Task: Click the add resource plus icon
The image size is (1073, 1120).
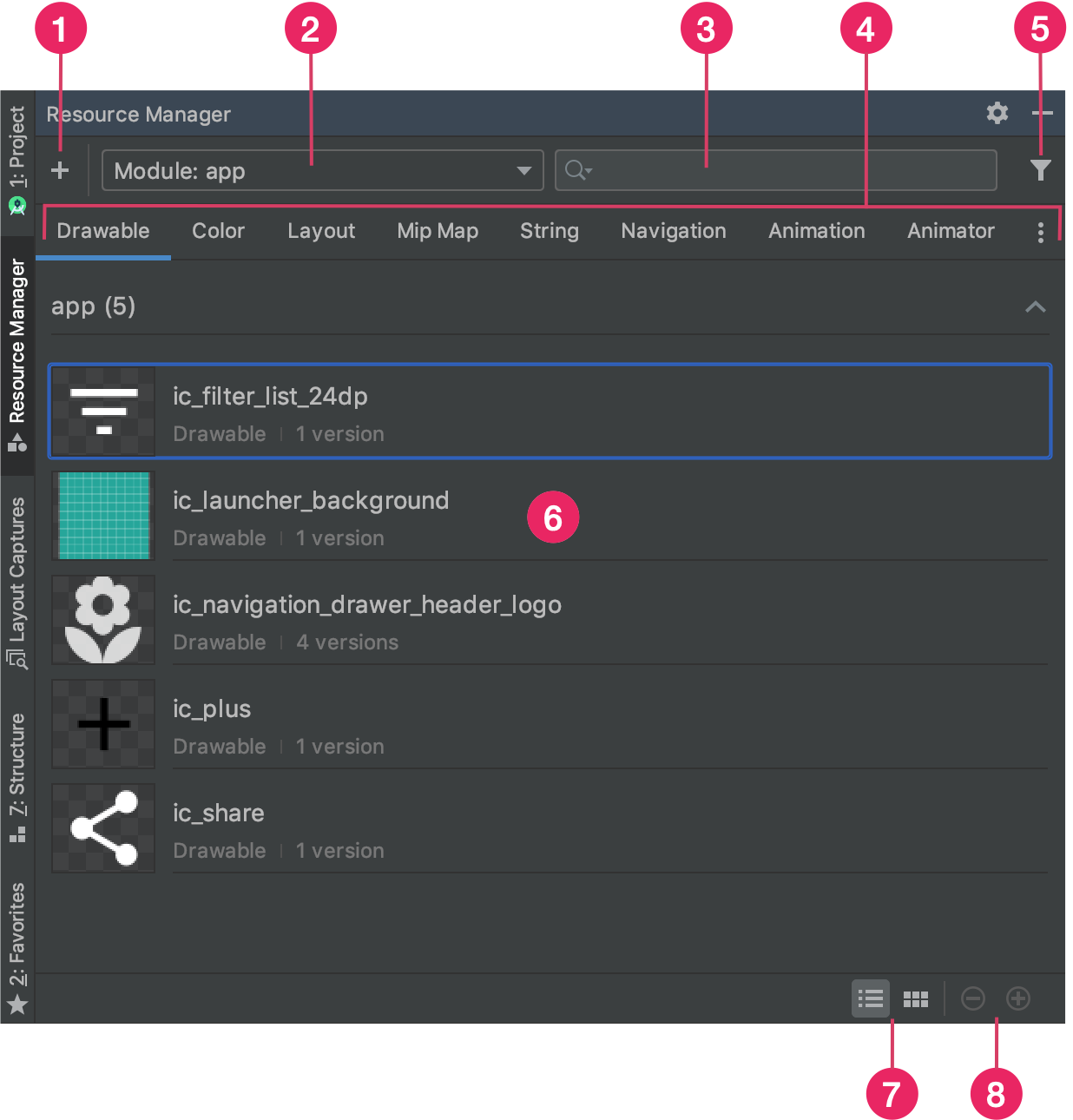Action: tap(61, 170)
